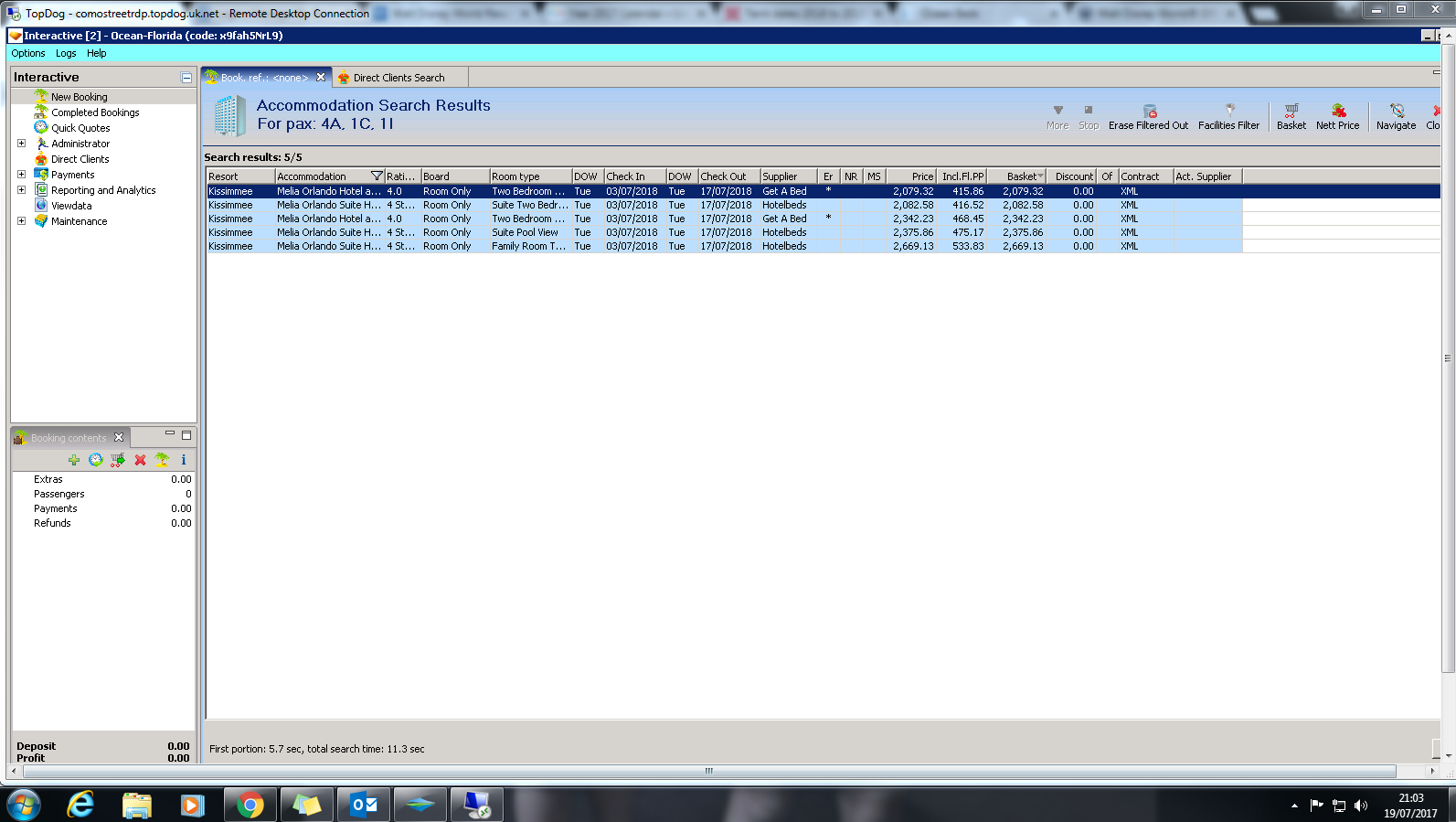This screenshot has width=1456, height=822.
Task: Click the Stop search icon
Action: [x=1089, y=110]
